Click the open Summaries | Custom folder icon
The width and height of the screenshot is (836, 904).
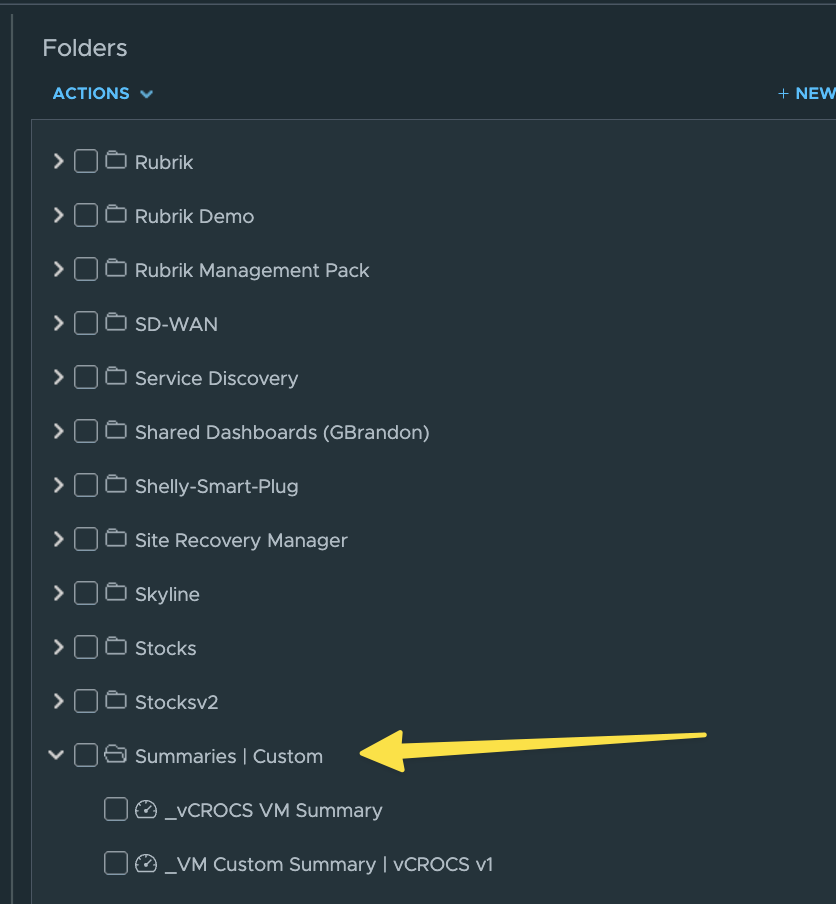coord(117,755)
